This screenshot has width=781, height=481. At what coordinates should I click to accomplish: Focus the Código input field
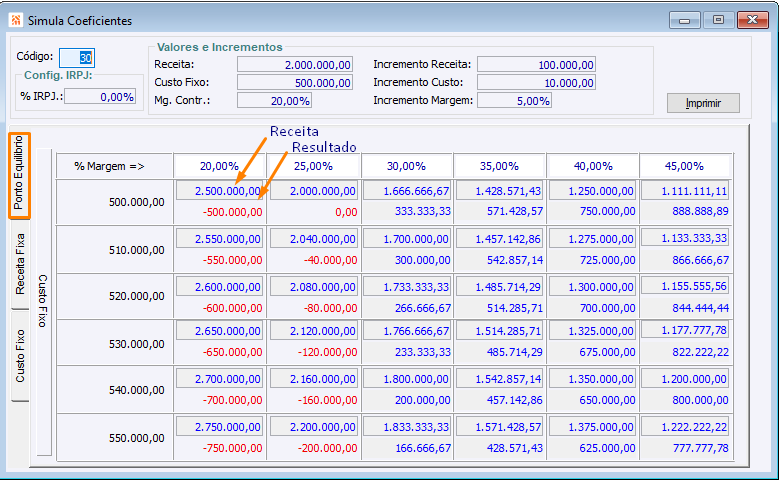77,57
